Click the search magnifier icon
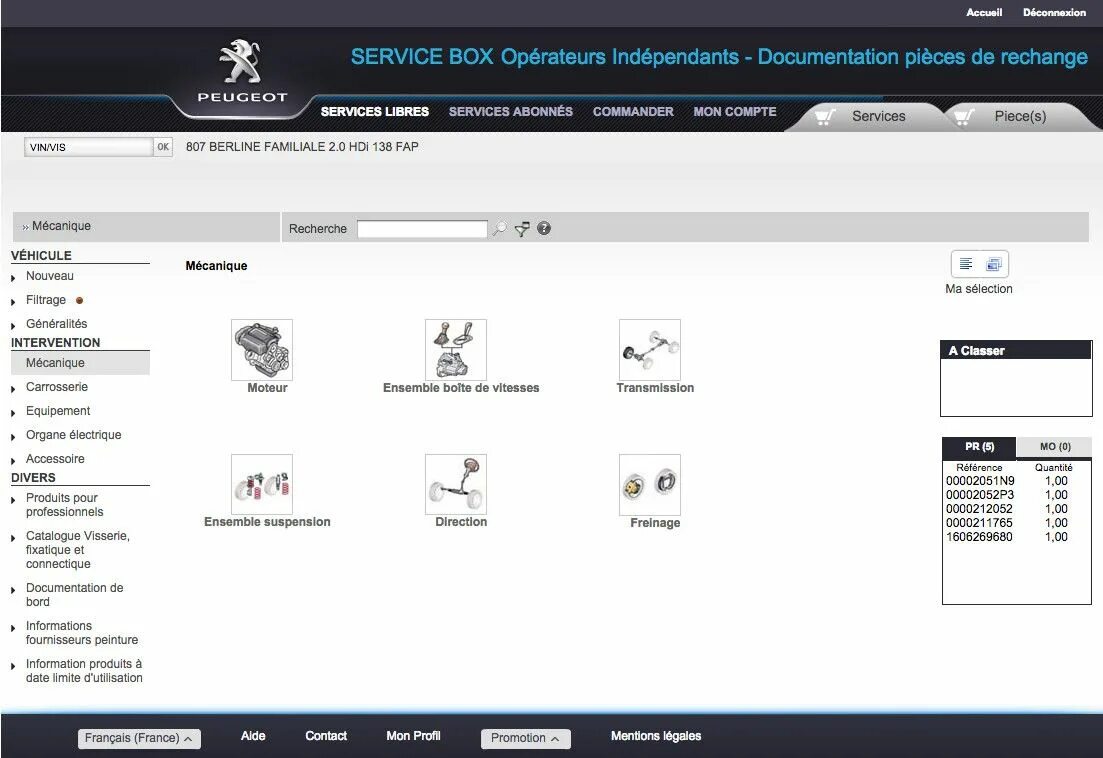Image resolution: width=1103 pixels, height=758 pixels. pyautogui.click(x=499, y=229)
